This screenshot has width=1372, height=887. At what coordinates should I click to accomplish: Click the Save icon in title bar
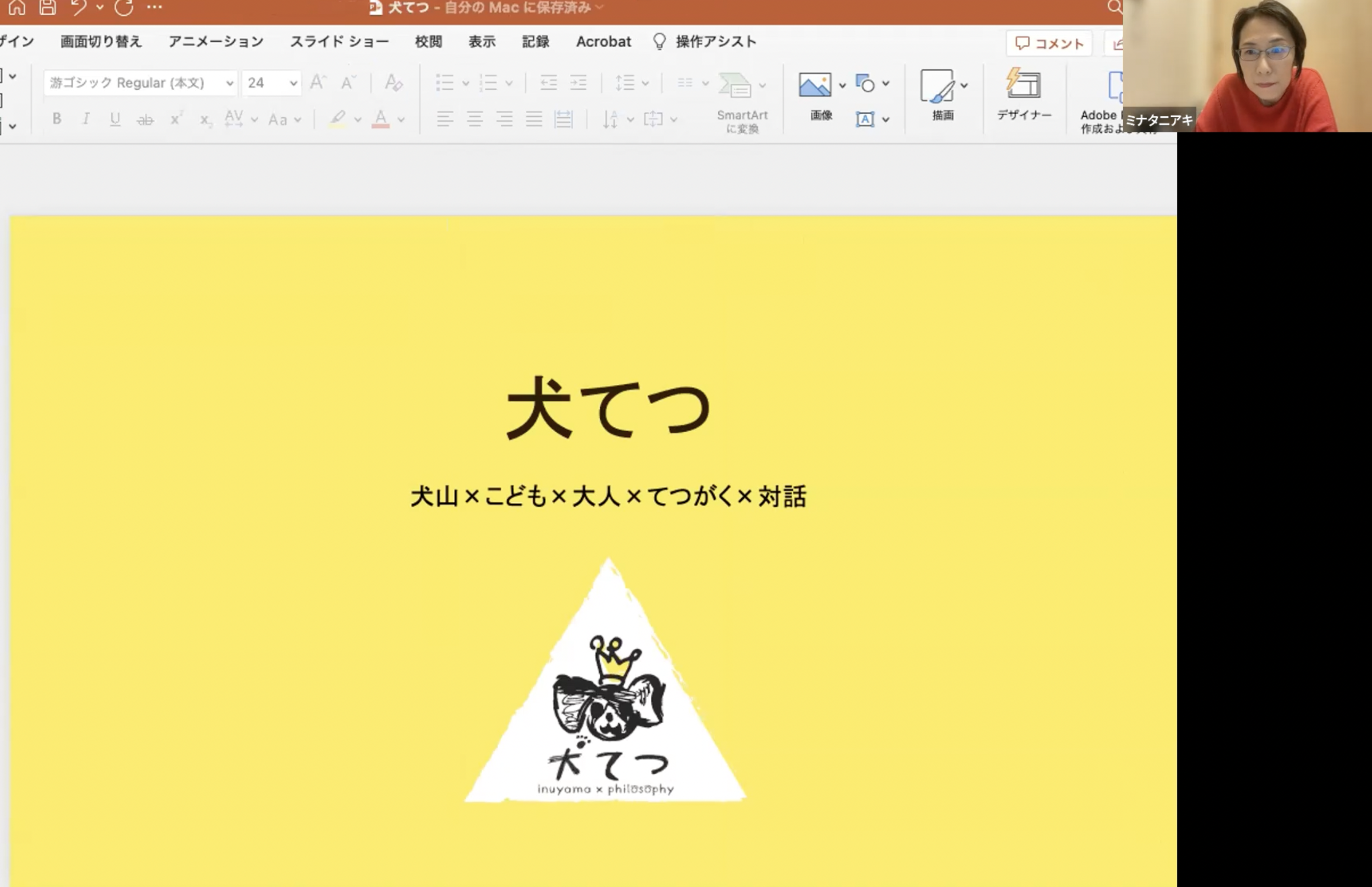coord(47,7)
